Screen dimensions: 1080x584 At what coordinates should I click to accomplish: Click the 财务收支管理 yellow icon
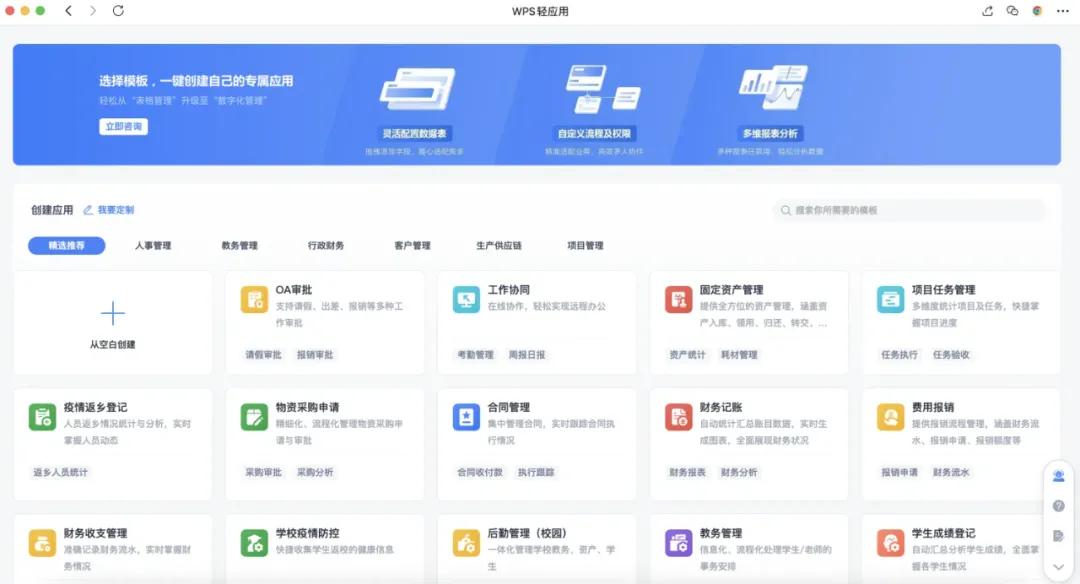43,543
